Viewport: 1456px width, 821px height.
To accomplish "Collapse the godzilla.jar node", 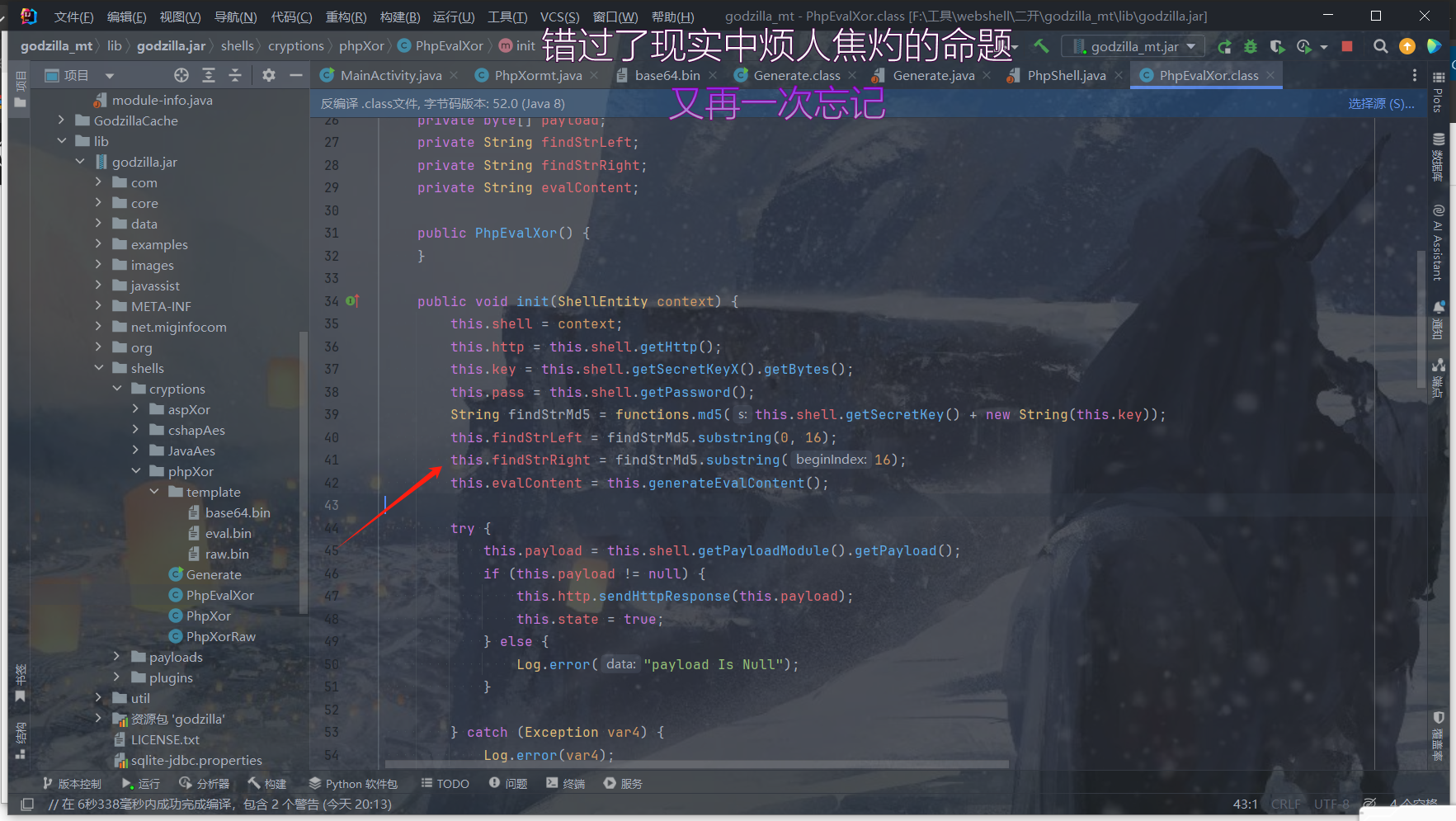I will tap(80, 162).
